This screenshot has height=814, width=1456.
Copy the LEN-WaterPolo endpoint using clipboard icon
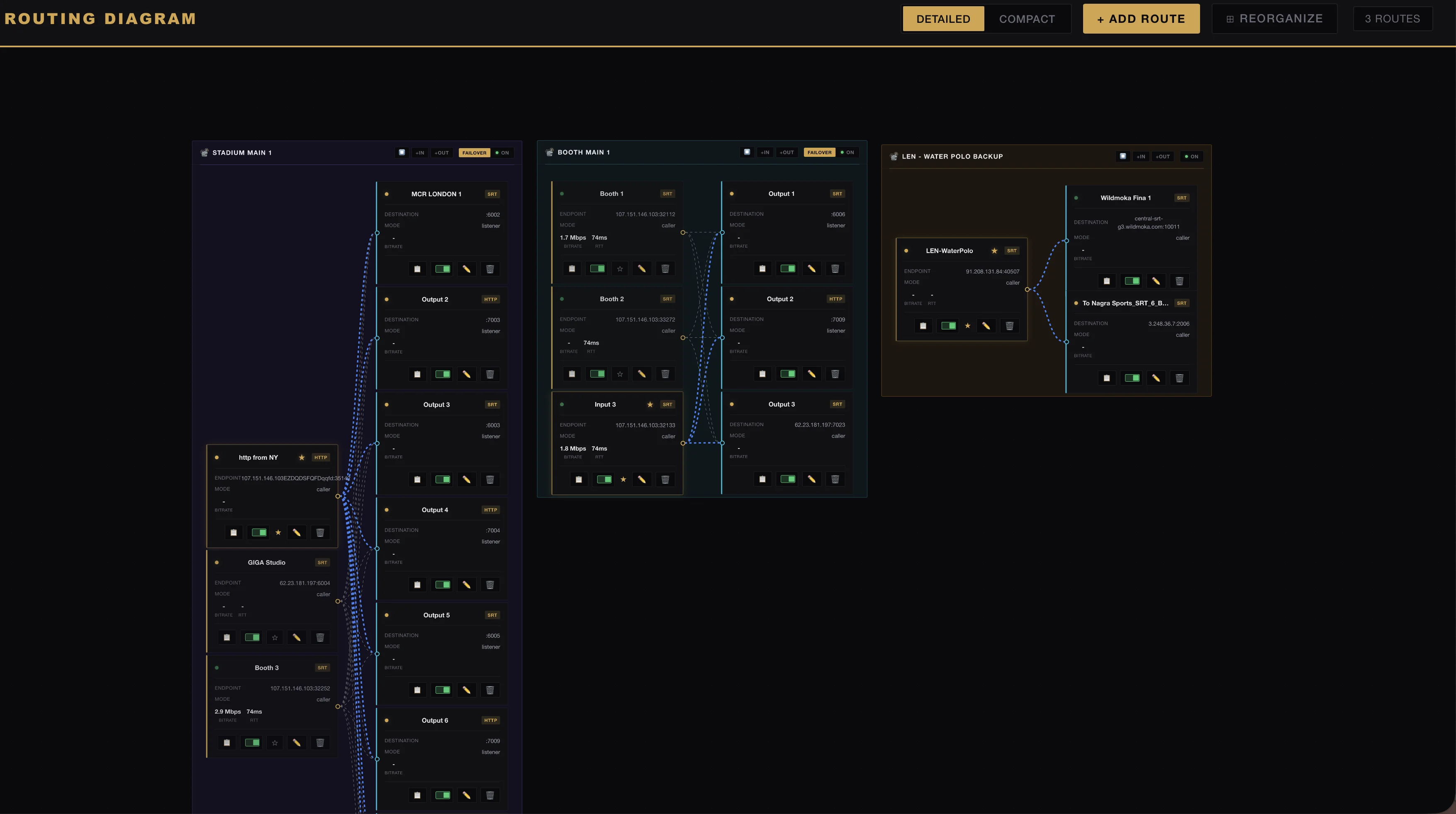pyautogui.click(x=923, y=326)
